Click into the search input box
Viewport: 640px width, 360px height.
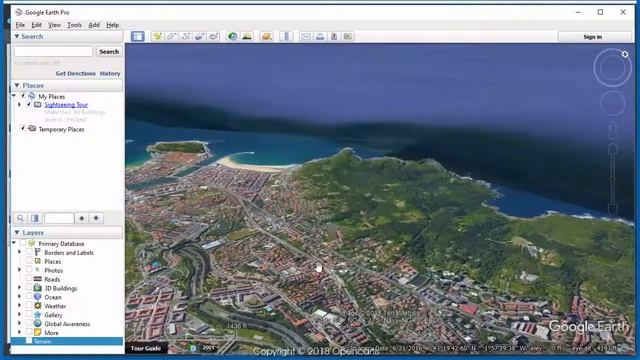(53, 51)
